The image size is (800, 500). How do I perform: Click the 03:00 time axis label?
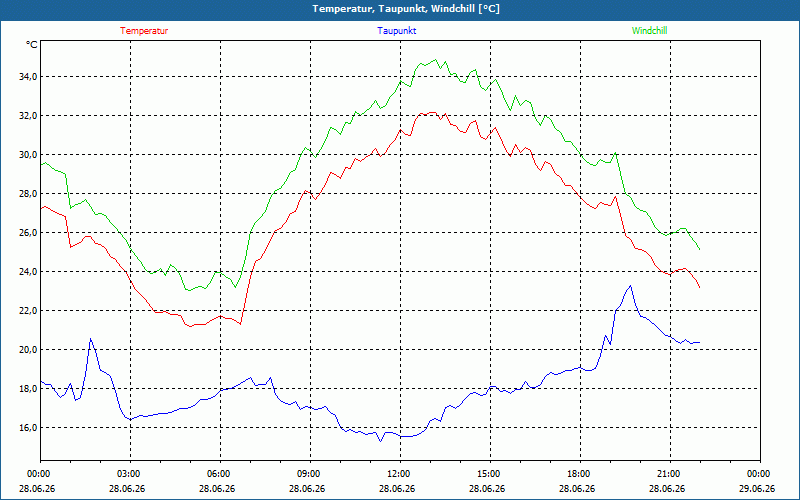point(130,474)
